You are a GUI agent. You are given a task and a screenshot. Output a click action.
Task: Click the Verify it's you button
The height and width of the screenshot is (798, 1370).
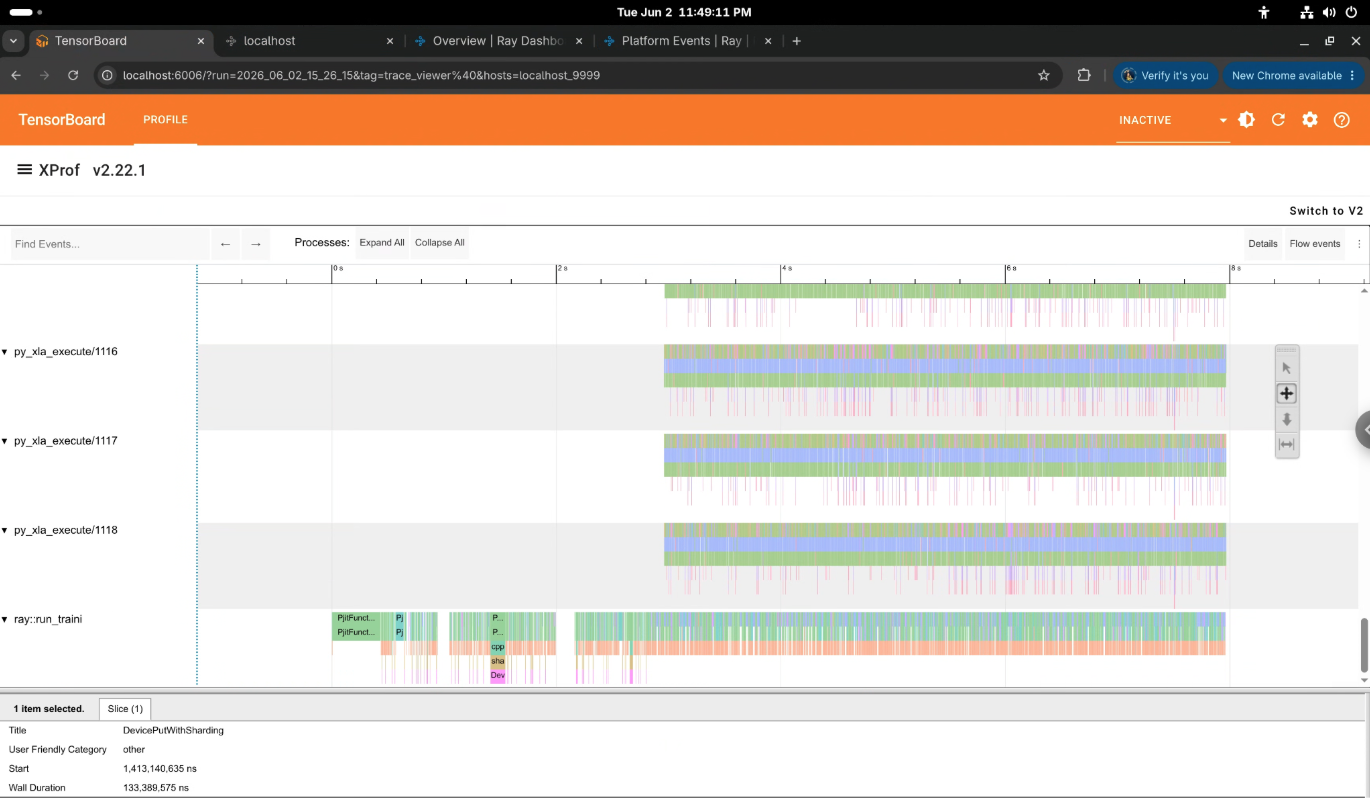click(x=1165, y=75)
